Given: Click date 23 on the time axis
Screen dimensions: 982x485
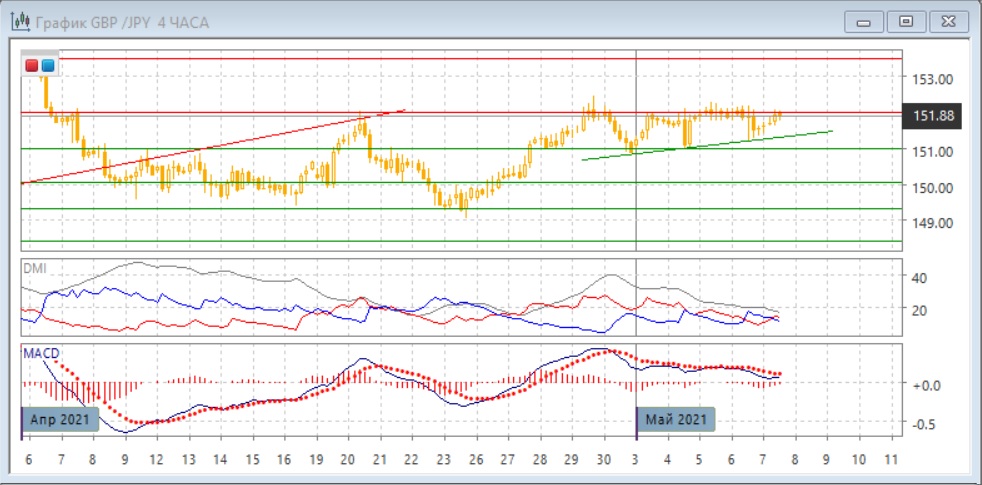Looking at the screenshot, I should [x=443, y=459].
